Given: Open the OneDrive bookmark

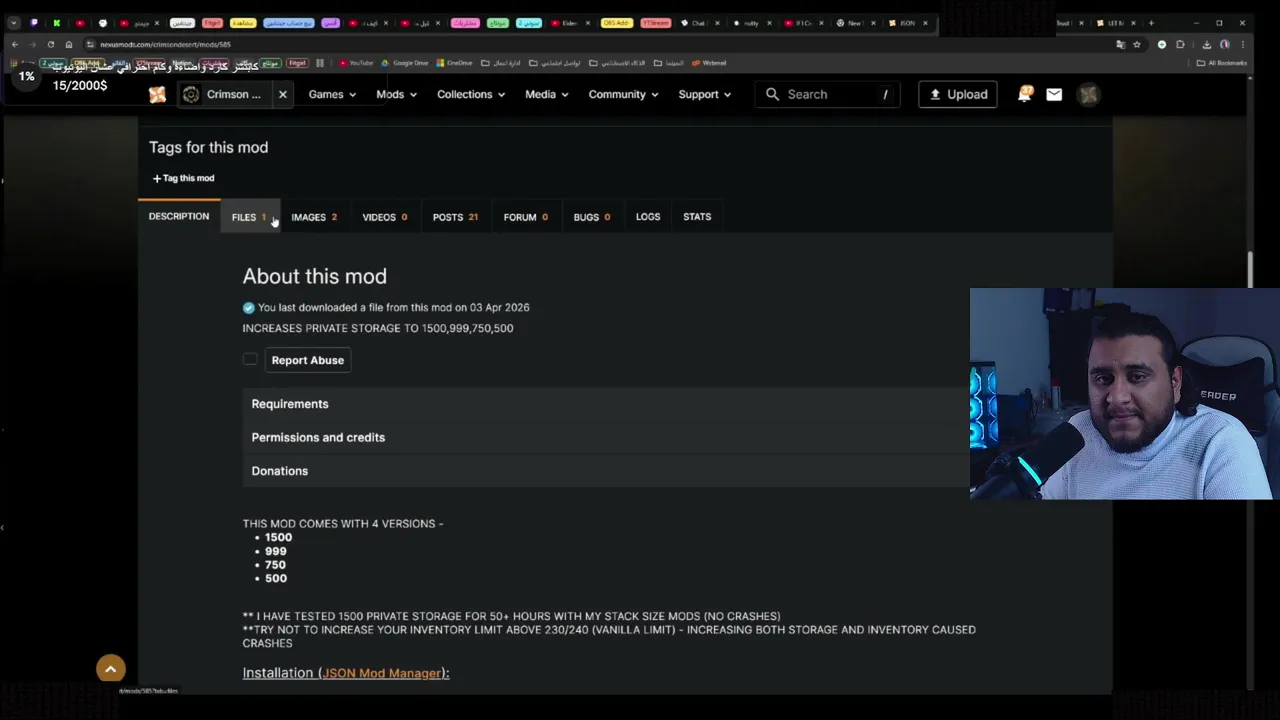Looking at the screenshot, I should (x=454, y=63).
